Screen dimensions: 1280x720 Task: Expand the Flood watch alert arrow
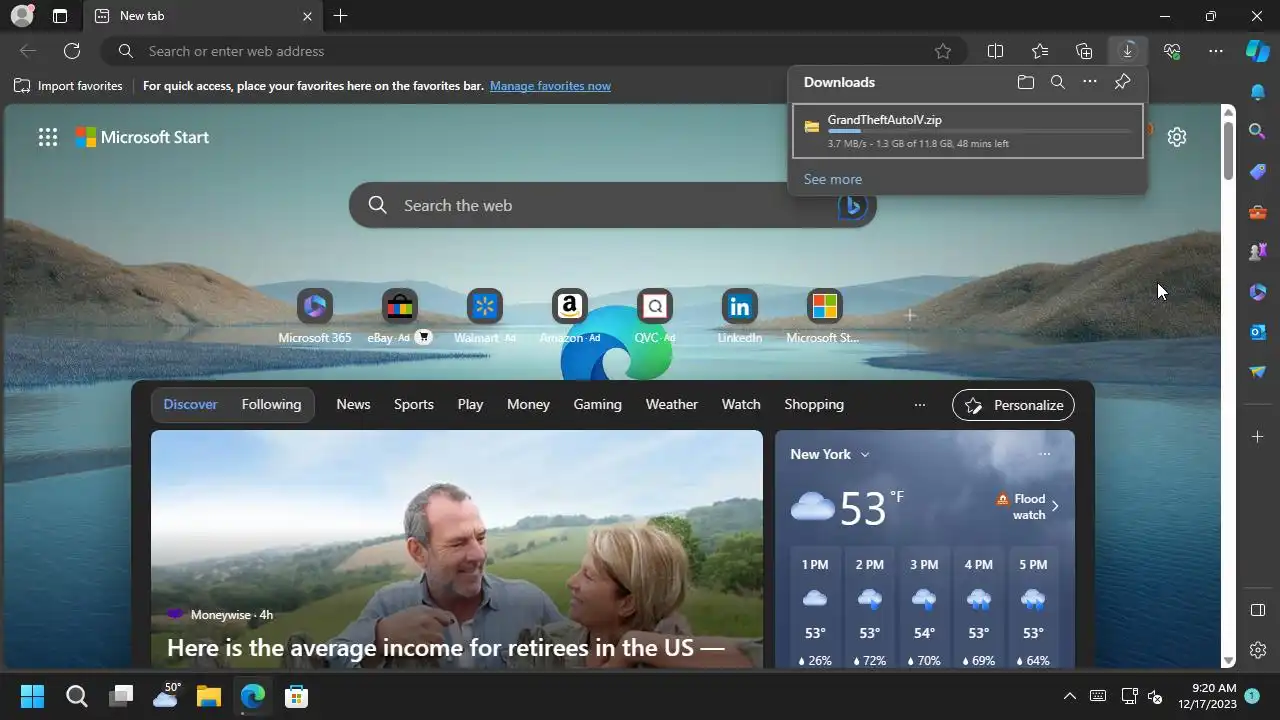1055,506
